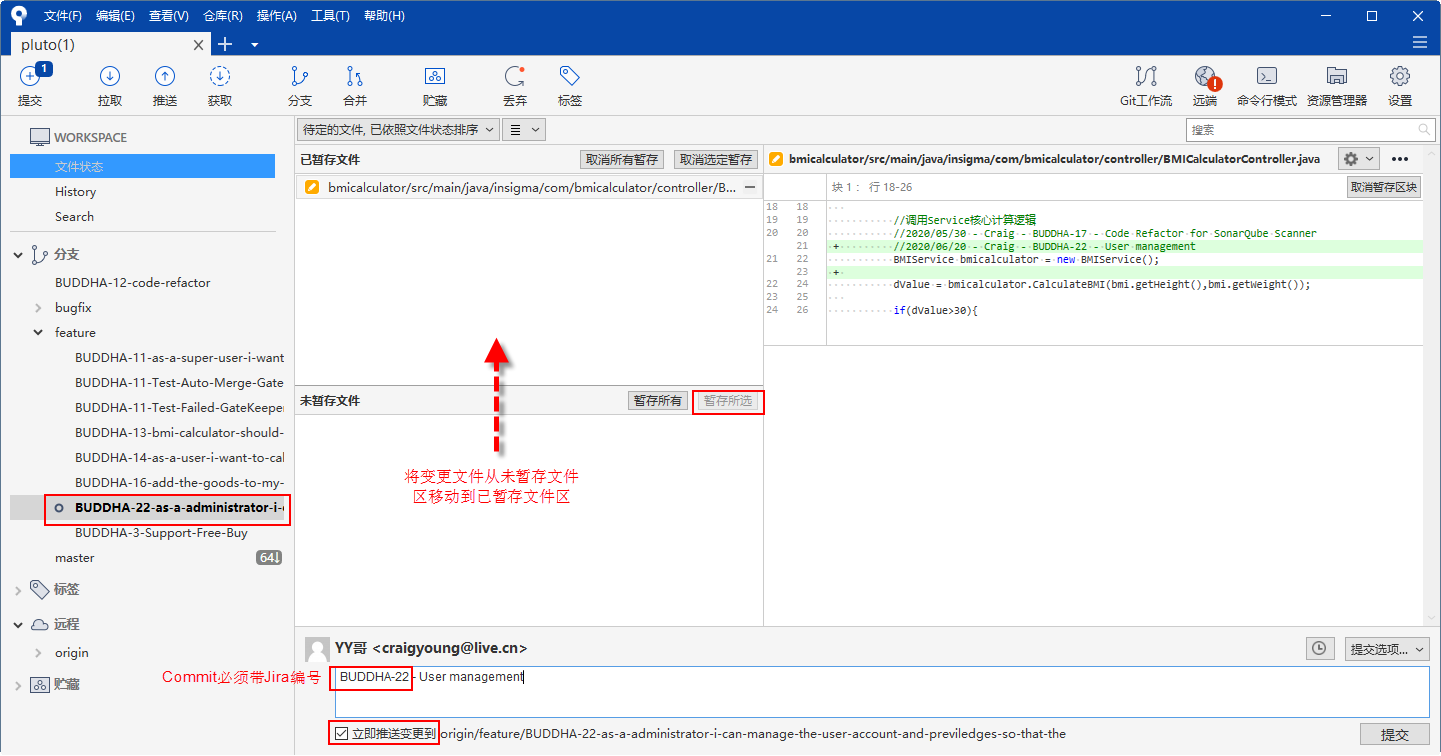Collapse the feature branch folder
This screenshot has height=756, width=1441.
tap(39, 333)
